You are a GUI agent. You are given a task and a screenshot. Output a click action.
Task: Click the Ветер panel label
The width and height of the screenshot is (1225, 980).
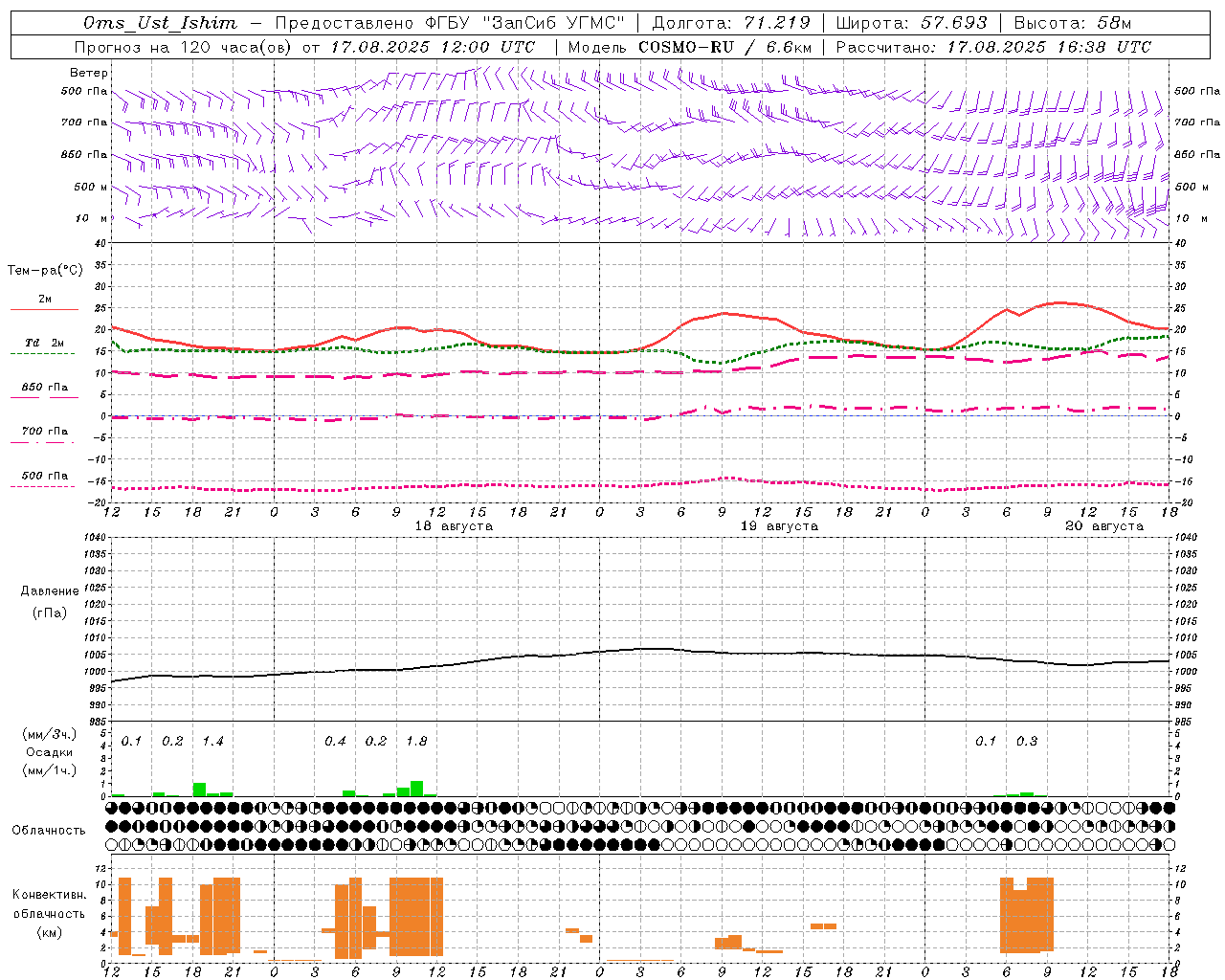(89, 73)
